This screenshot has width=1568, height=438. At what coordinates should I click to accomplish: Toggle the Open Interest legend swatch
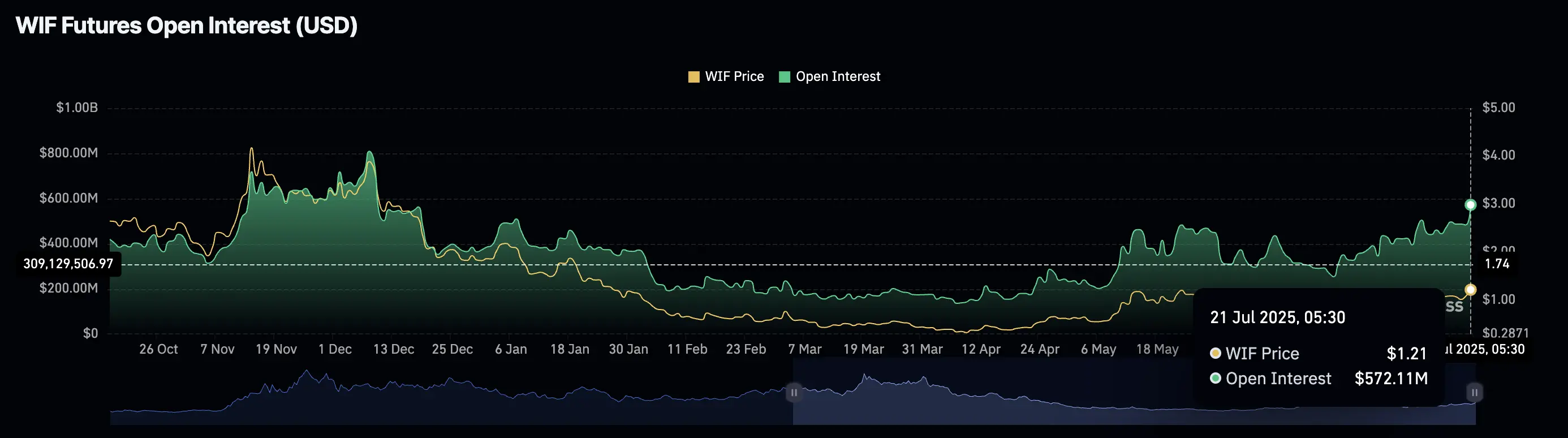pos(784,77)
